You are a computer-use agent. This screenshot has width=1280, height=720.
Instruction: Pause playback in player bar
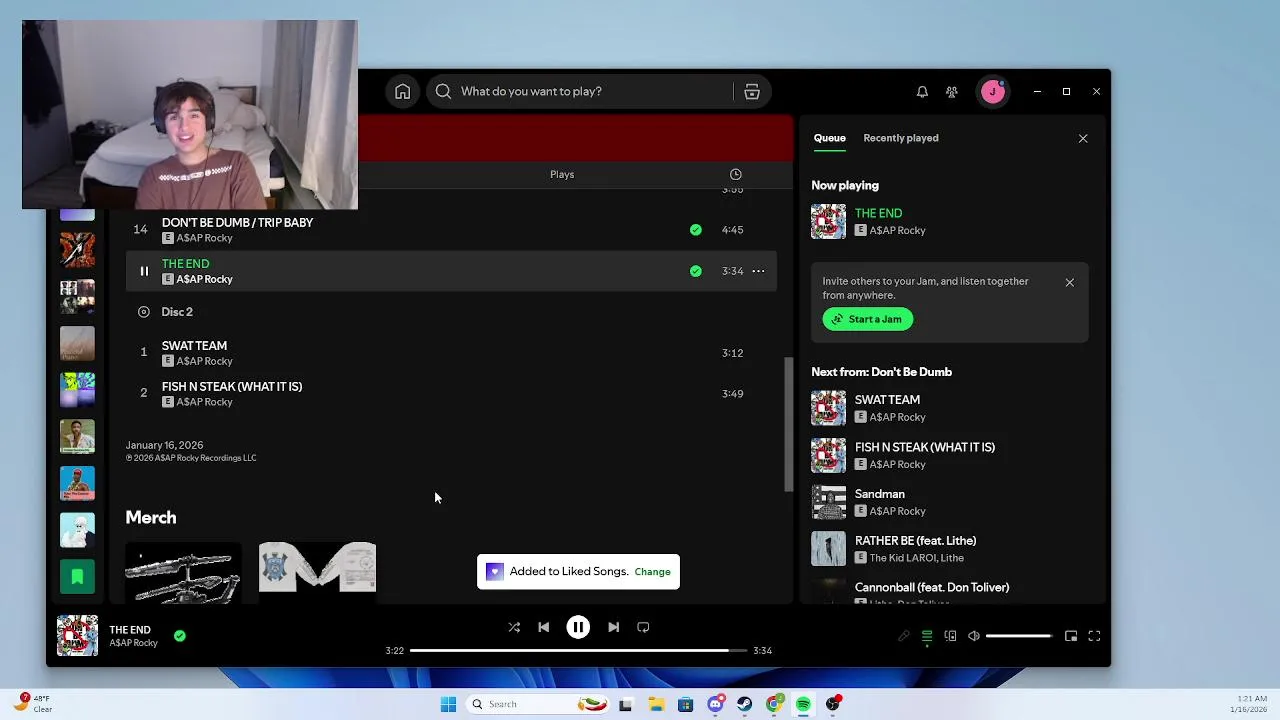tap(578, 627)
